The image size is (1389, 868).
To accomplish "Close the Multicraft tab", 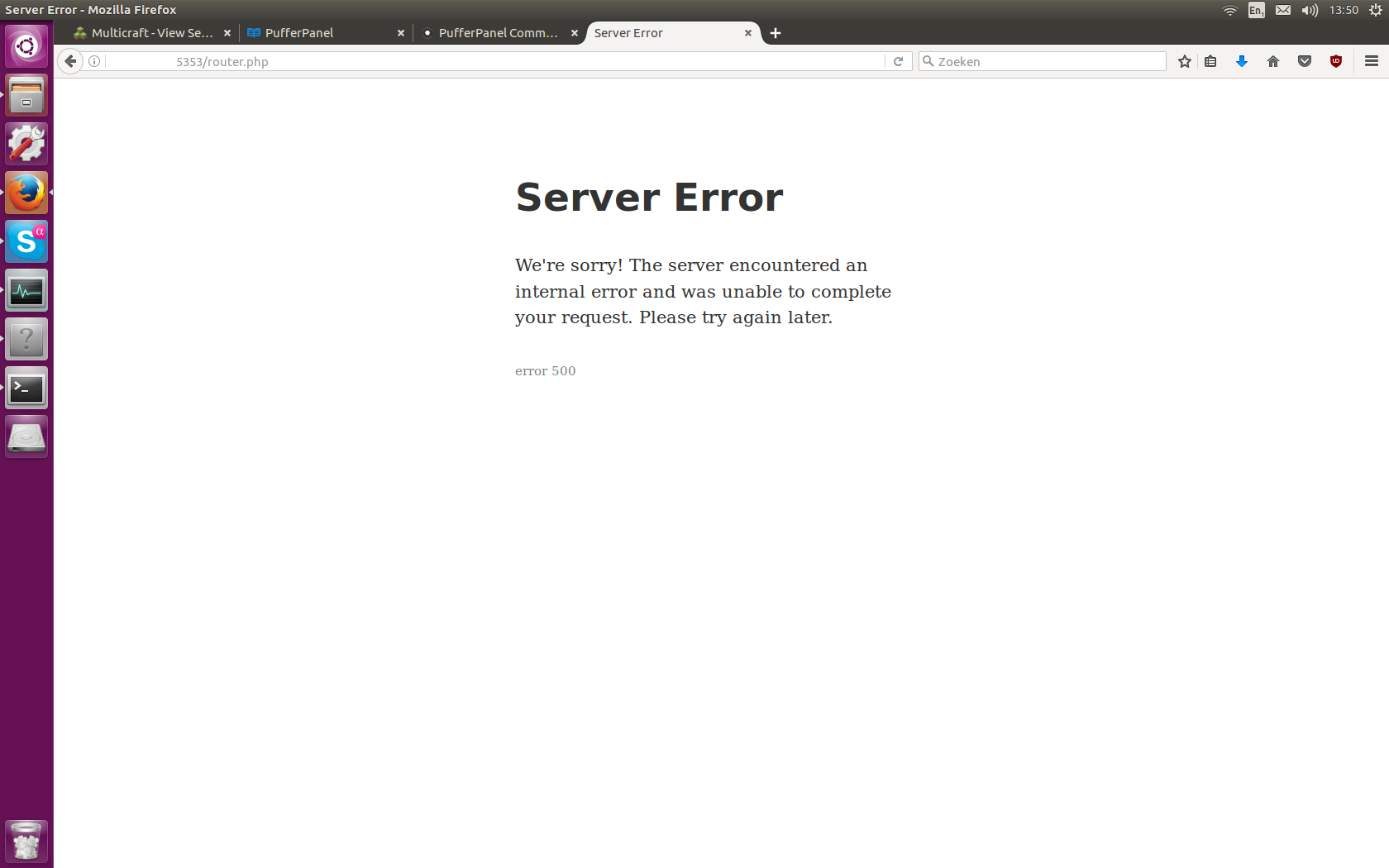I will [x=227, y=33].
